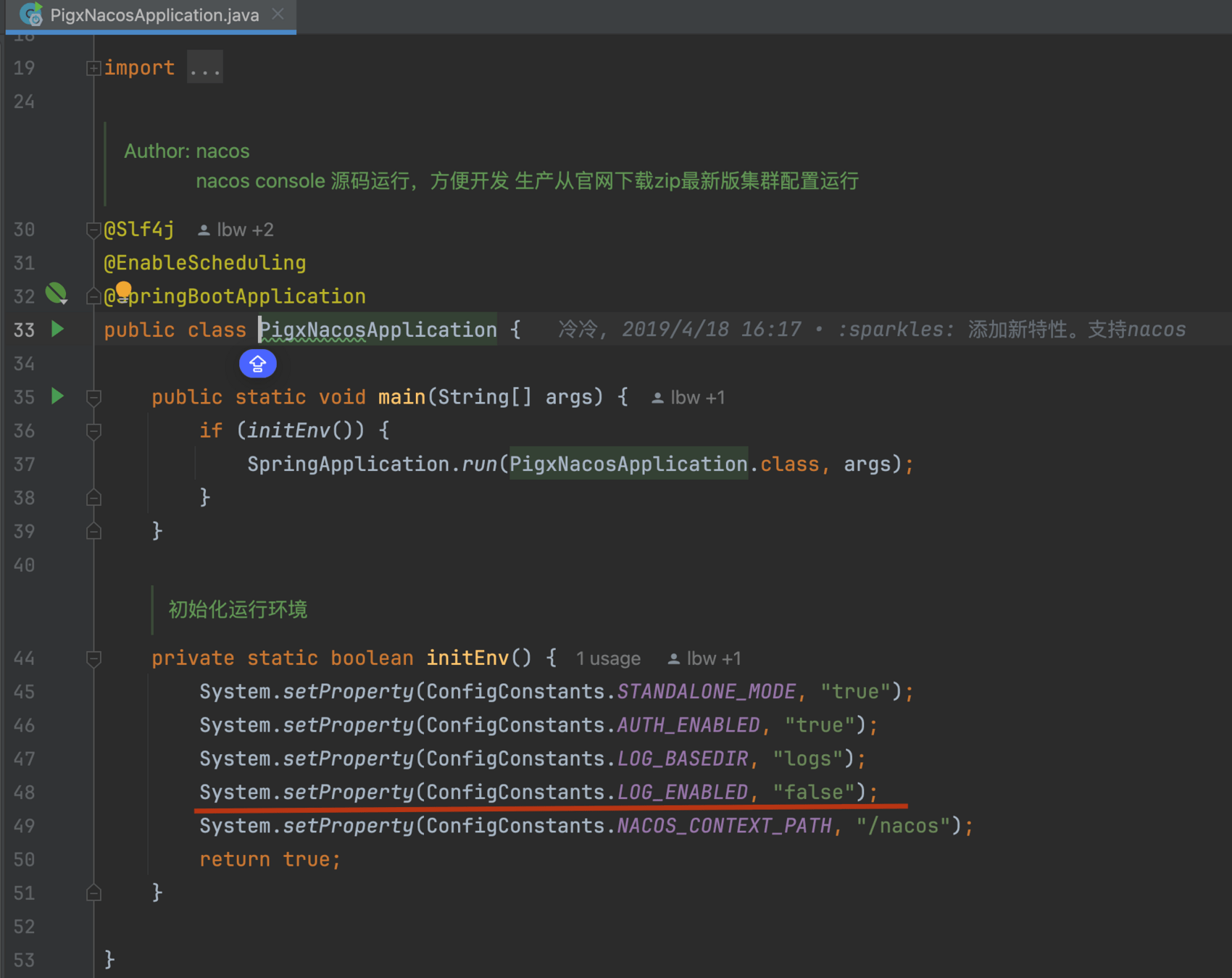Image resolution: width=1232 pixels, height=978 pixels.
Task: Click the 'nacos console 源码运行' comment line
Action: (x=527, y=180)
